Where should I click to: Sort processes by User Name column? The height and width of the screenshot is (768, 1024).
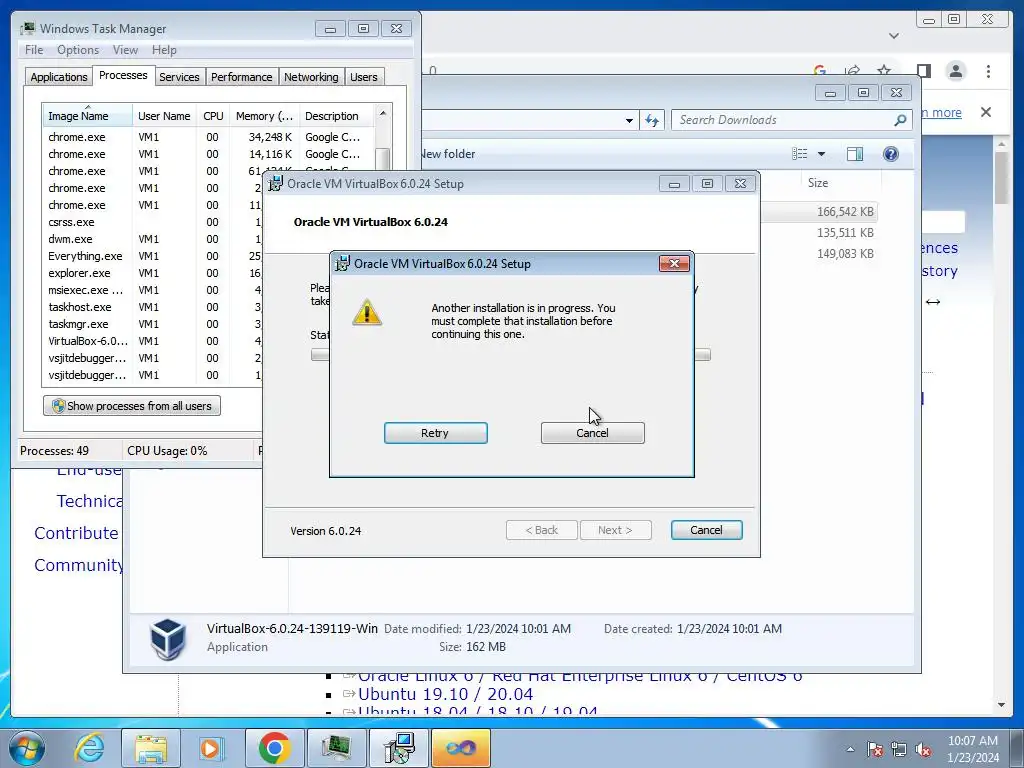(x=164, y=116)
